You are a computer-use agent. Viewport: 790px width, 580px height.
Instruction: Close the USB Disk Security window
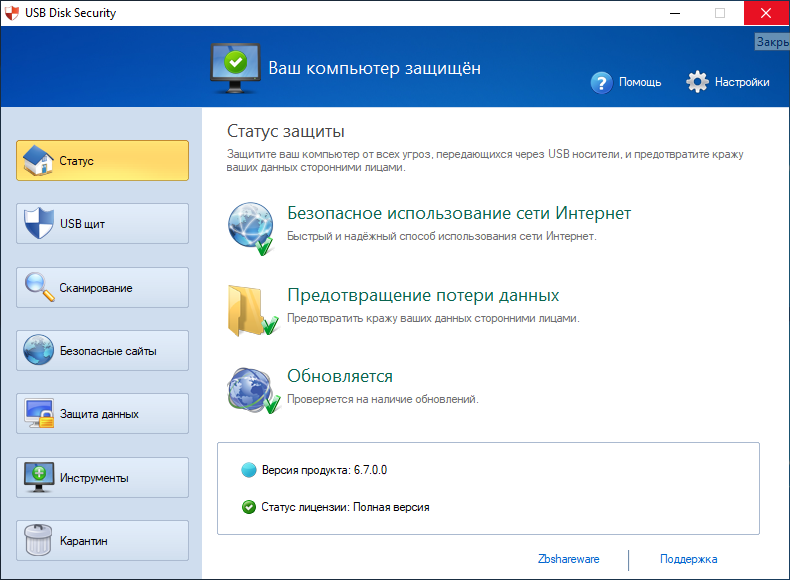[766, 13]
